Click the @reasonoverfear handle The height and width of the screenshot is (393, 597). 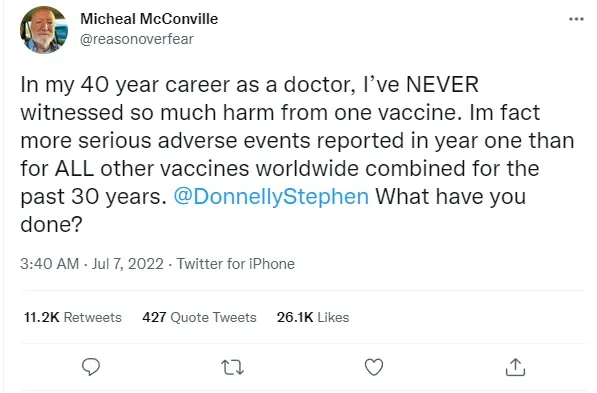(137, 39)
